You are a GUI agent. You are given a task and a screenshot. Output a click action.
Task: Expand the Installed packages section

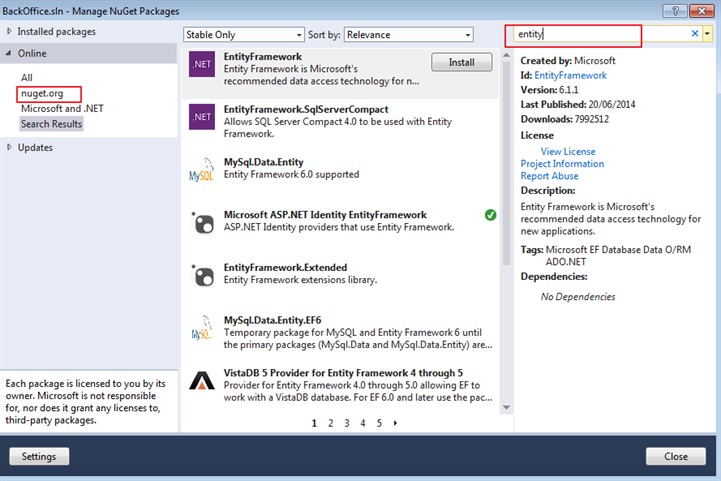tap(9, 31)
